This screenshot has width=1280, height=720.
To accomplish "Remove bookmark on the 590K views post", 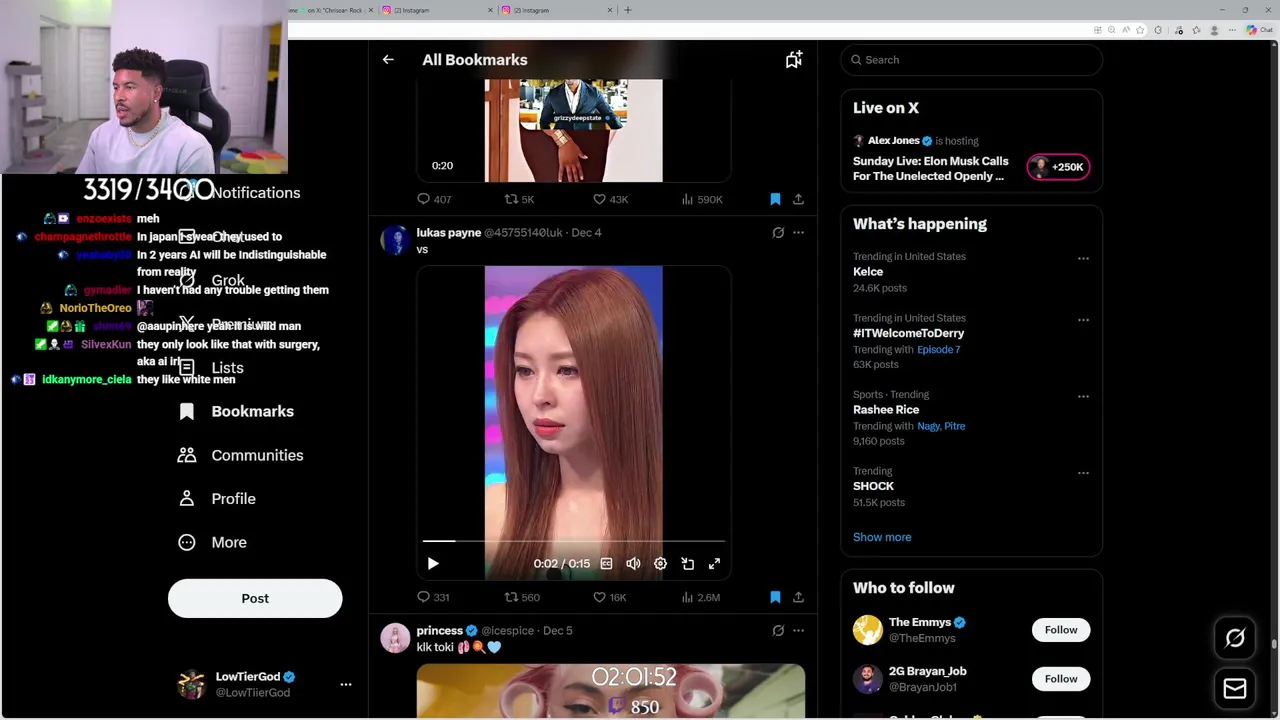I will click(775, 199).
